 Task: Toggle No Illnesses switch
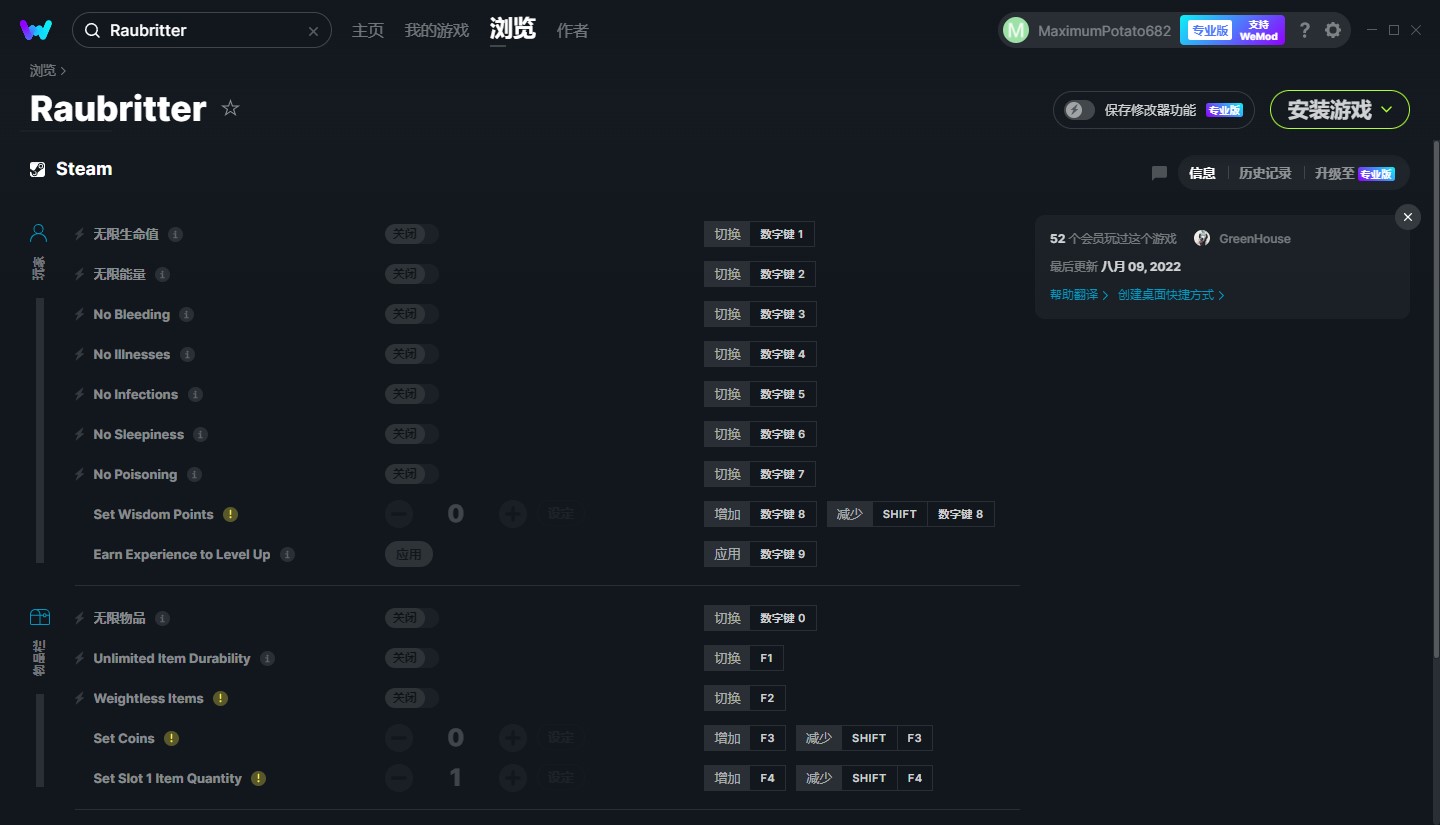tap(411, 354)
